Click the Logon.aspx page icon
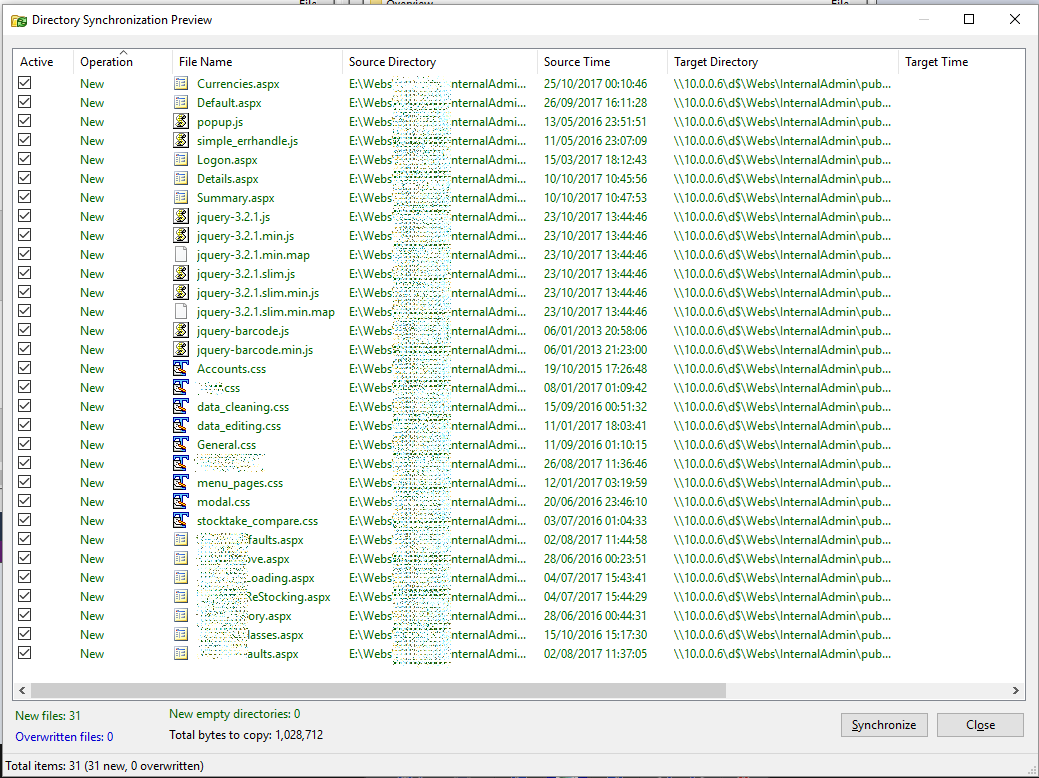The width and height of the screenshot is (1039, 778). 181,159
